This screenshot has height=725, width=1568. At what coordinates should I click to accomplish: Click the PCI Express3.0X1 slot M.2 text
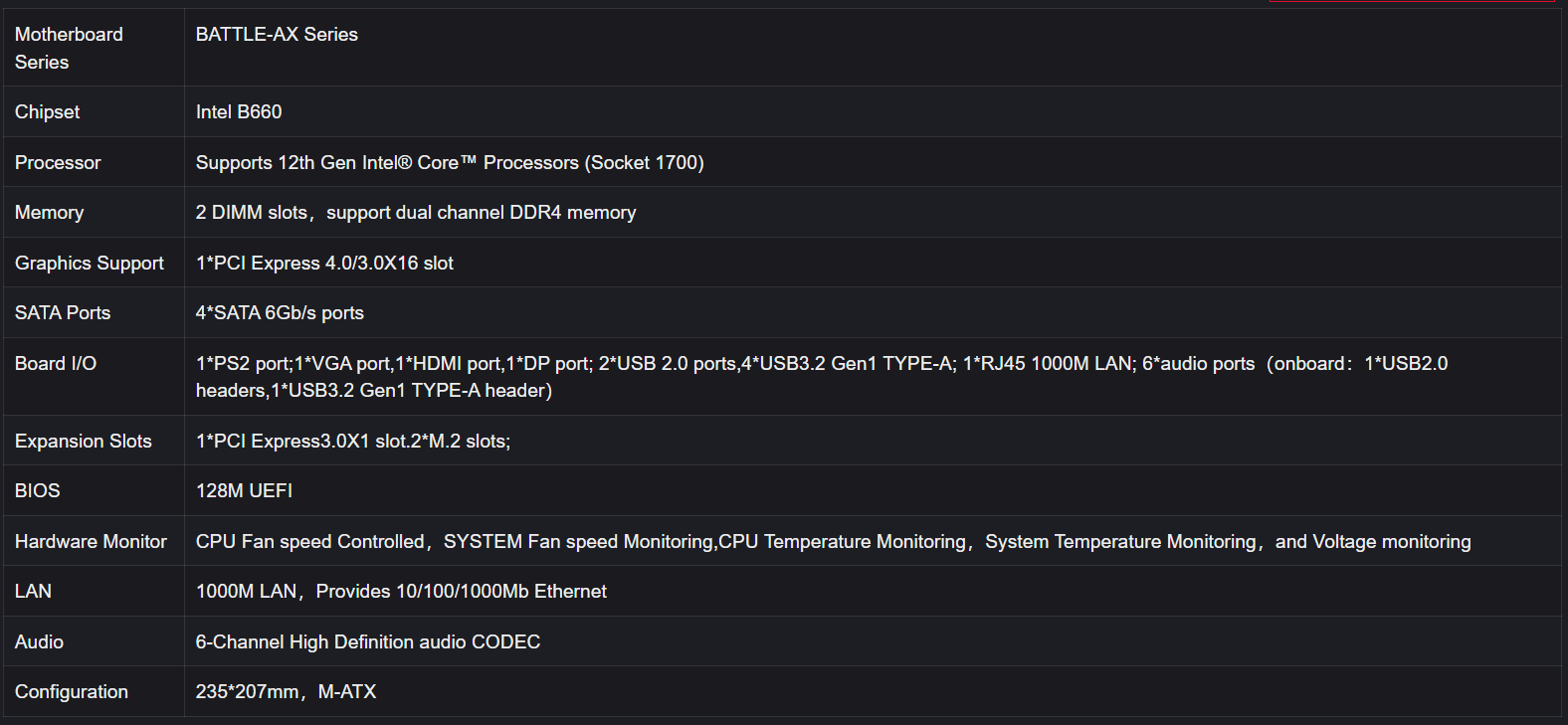click(353, 442)
